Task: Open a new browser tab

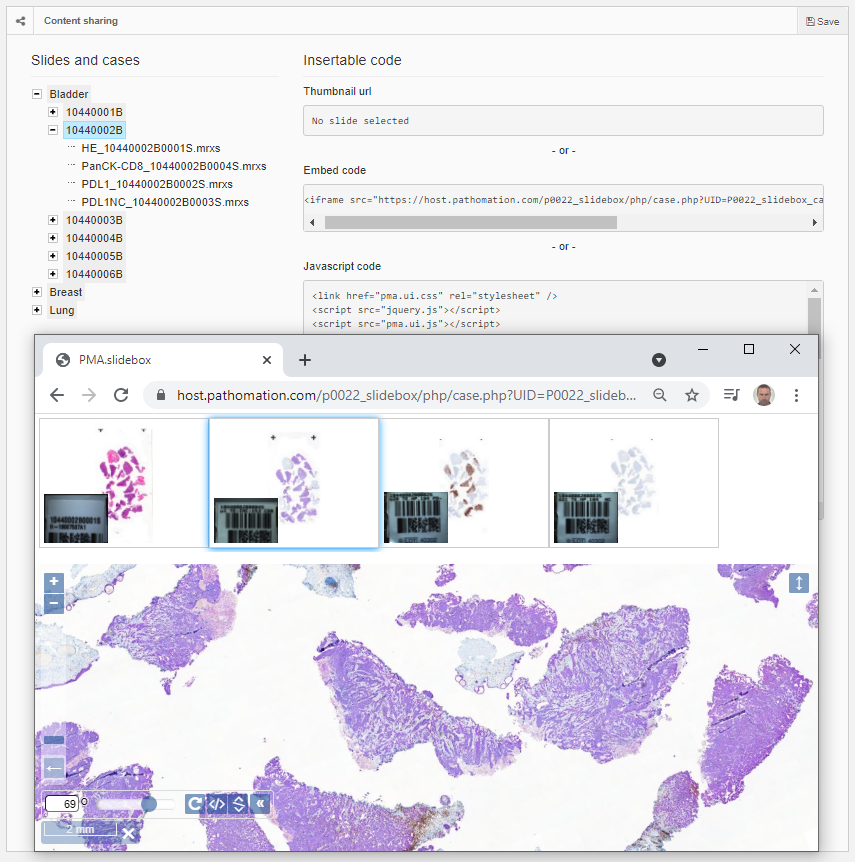Action: coord(305,360)
